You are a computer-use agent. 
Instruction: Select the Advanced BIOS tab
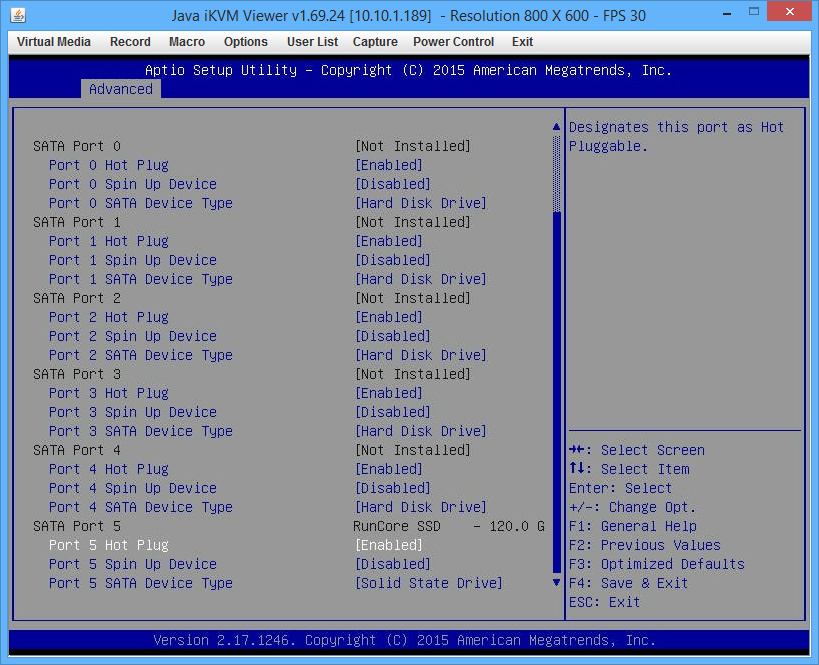[121, 89]
